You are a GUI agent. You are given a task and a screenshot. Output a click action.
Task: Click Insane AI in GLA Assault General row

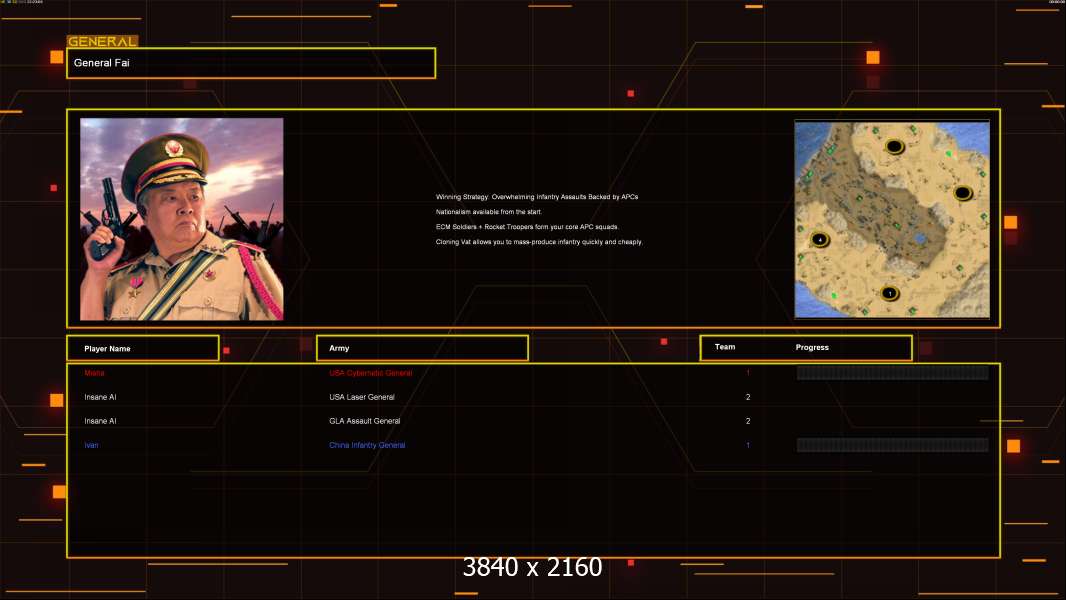(100, 421)
